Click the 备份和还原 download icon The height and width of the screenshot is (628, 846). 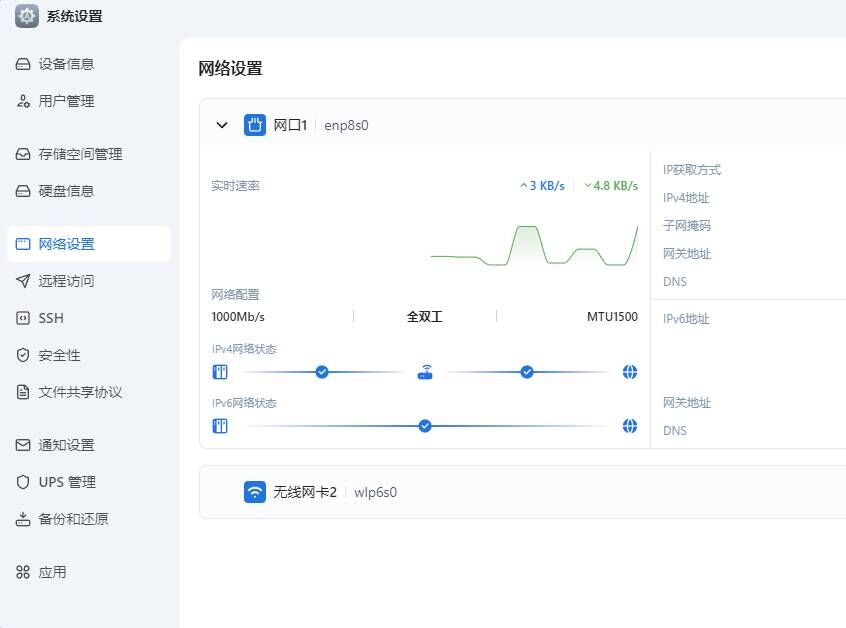pyautogui.click(x=23, y=519)
